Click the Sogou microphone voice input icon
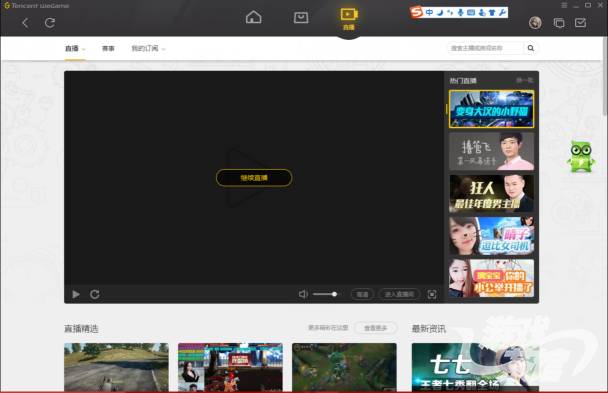This screenshot has height=393, width=608. (460, 12)
